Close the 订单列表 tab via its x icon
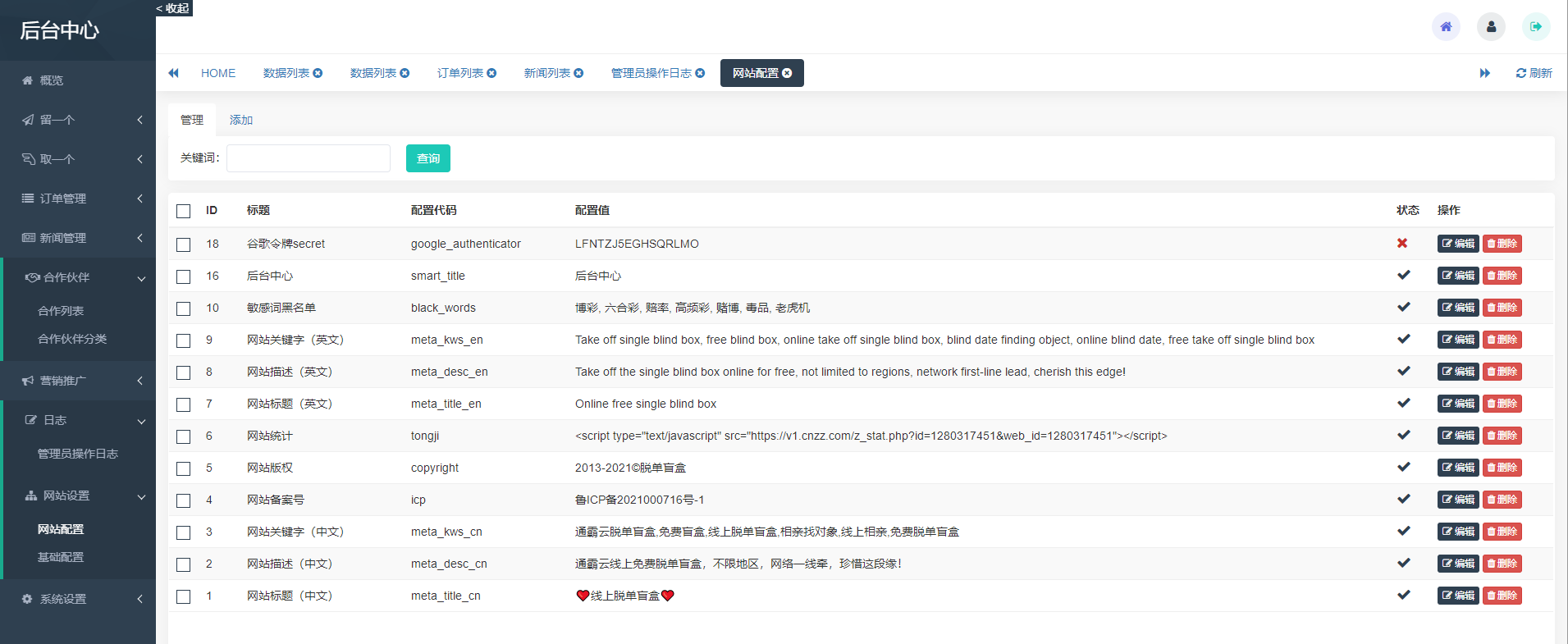The width and height of the screenshot is (1568, 644). coord(491,73)
